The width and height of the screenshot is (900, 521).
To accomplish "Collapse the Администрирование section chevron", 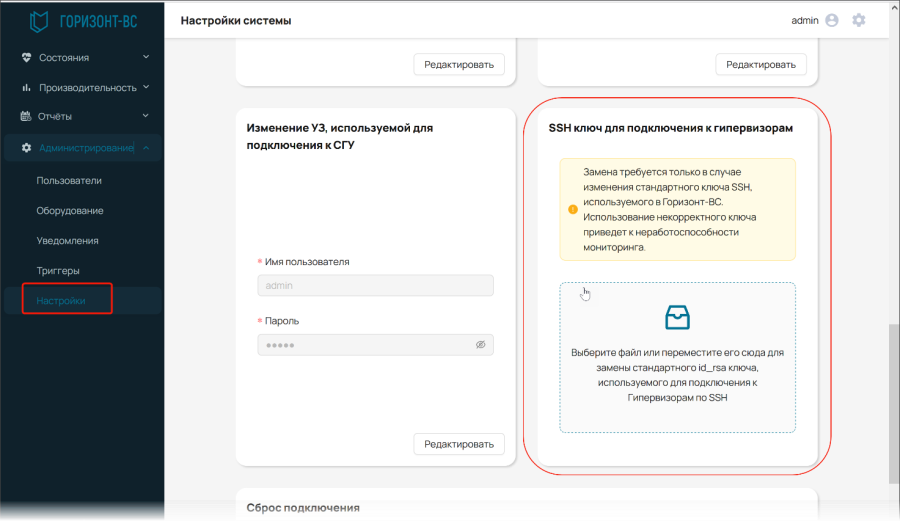I will (x=146, y=147).
